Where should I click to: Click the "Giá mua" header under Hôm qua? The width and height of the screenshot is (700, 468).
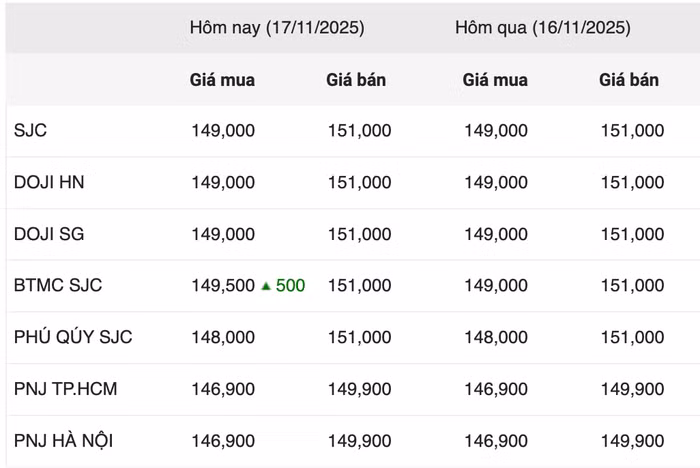[495, 80]
